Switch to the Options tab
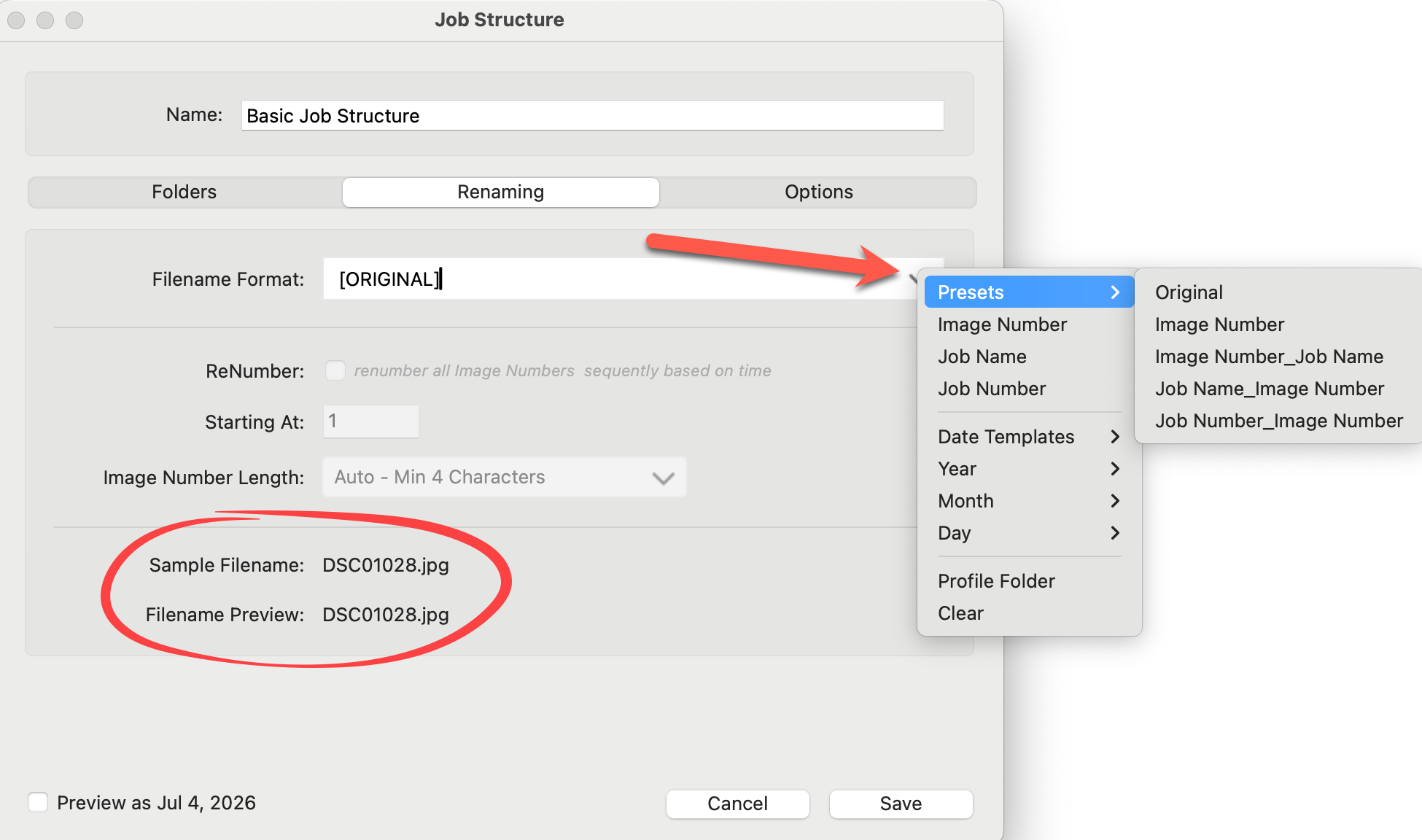This screenshot has height=840, width=1422. pos(818,192)
